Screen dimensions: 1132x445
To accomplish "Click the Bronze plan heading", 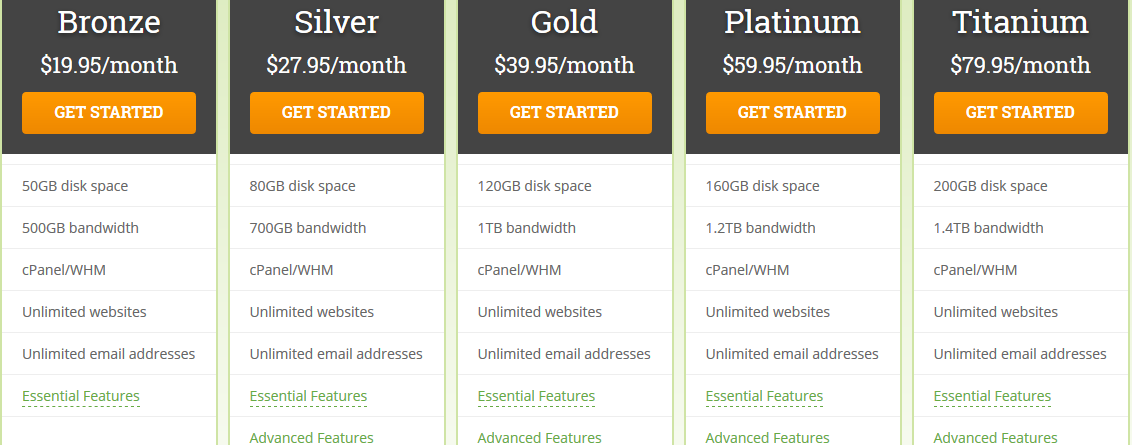I will click(x=109, y=22).
